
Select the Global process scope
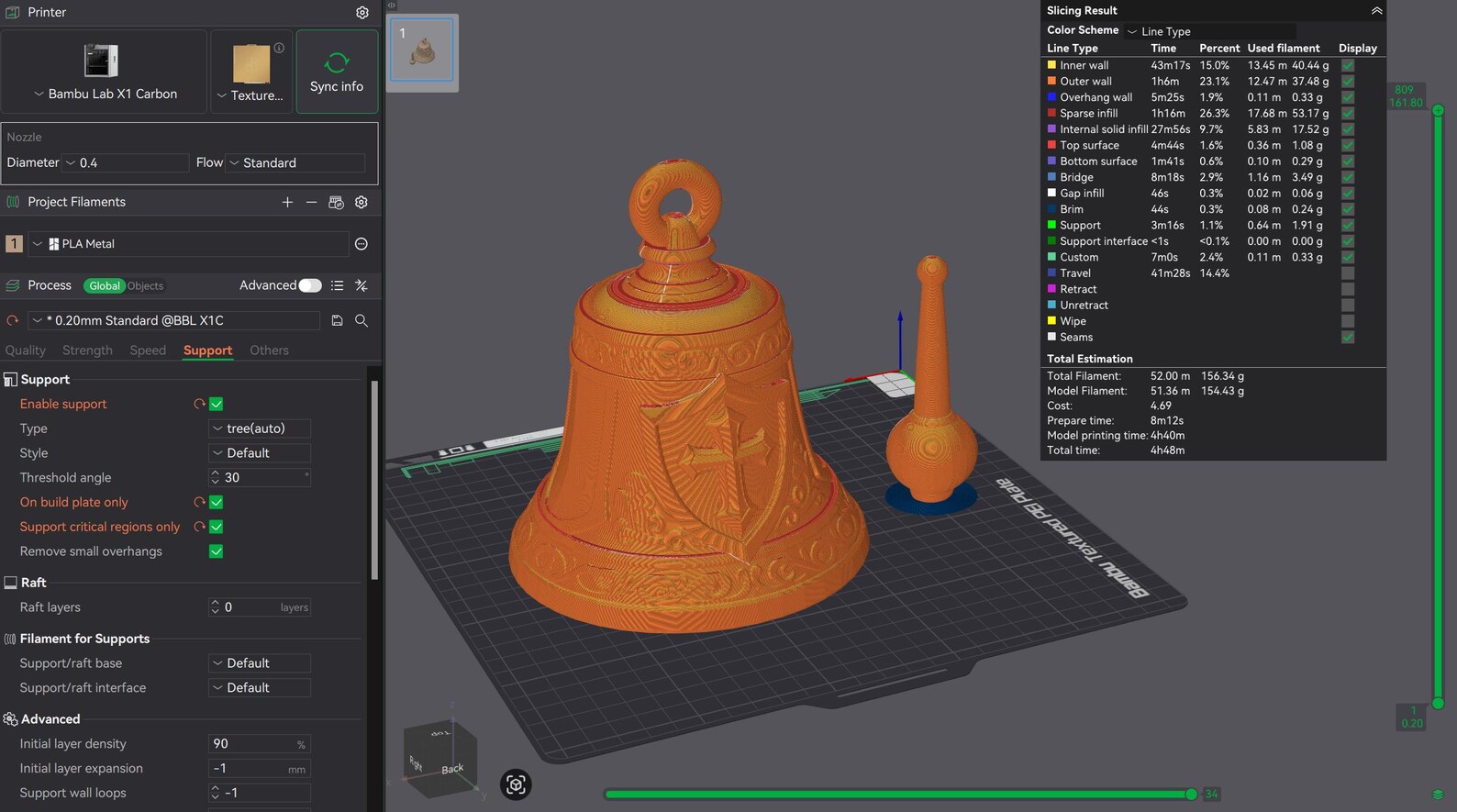[x=104, y=285]
